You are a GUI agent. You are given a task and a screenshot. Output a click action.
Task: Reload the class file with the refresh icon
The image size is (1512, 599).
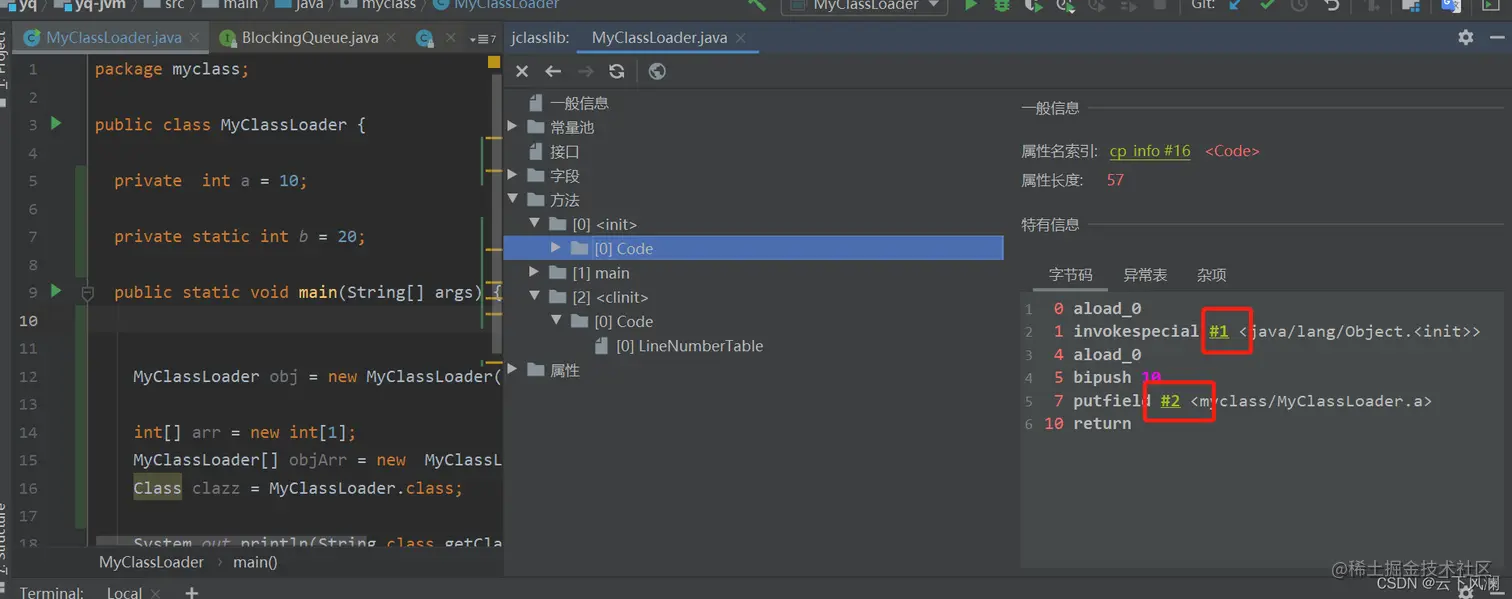[x=617, y=71]
